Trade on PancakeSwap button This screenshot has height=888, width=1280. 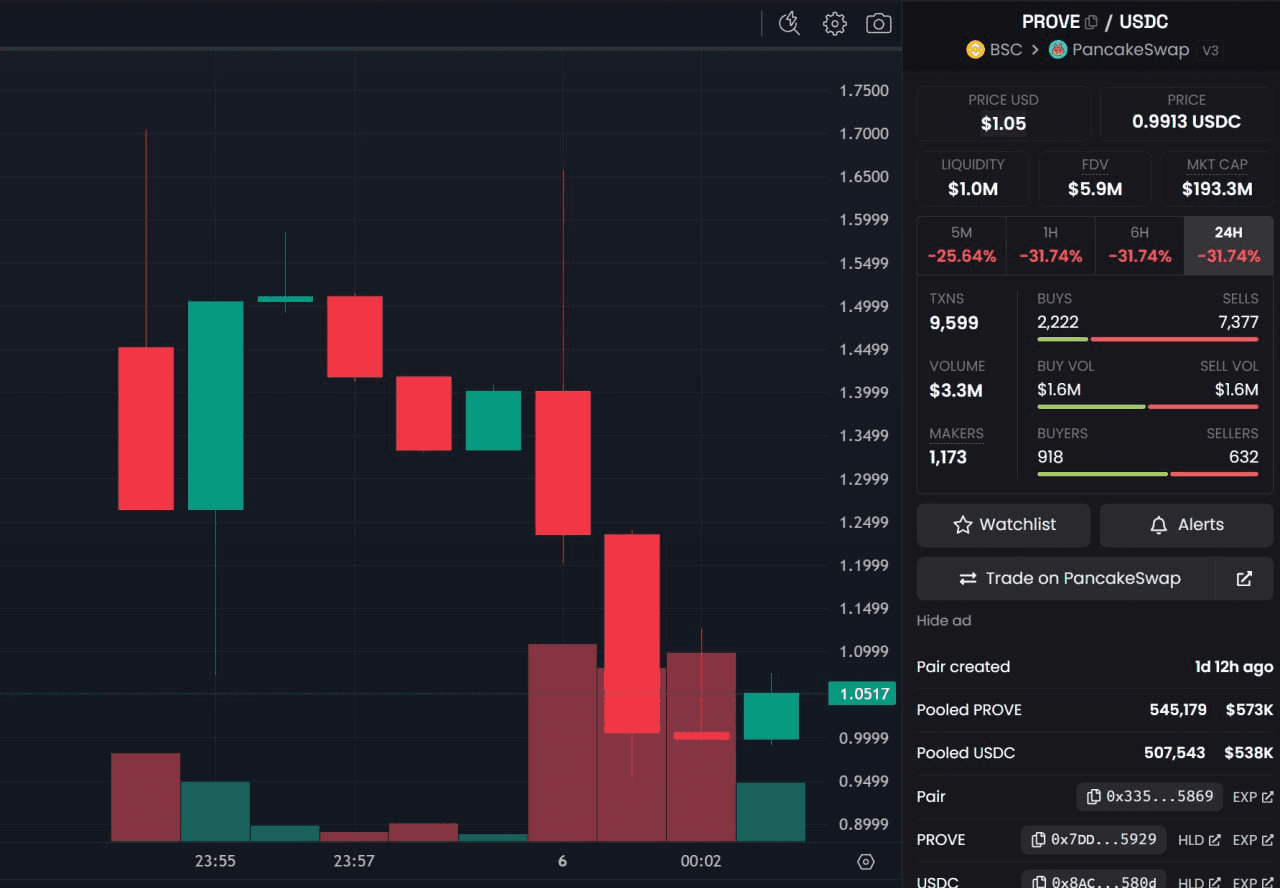[1066, 578]
